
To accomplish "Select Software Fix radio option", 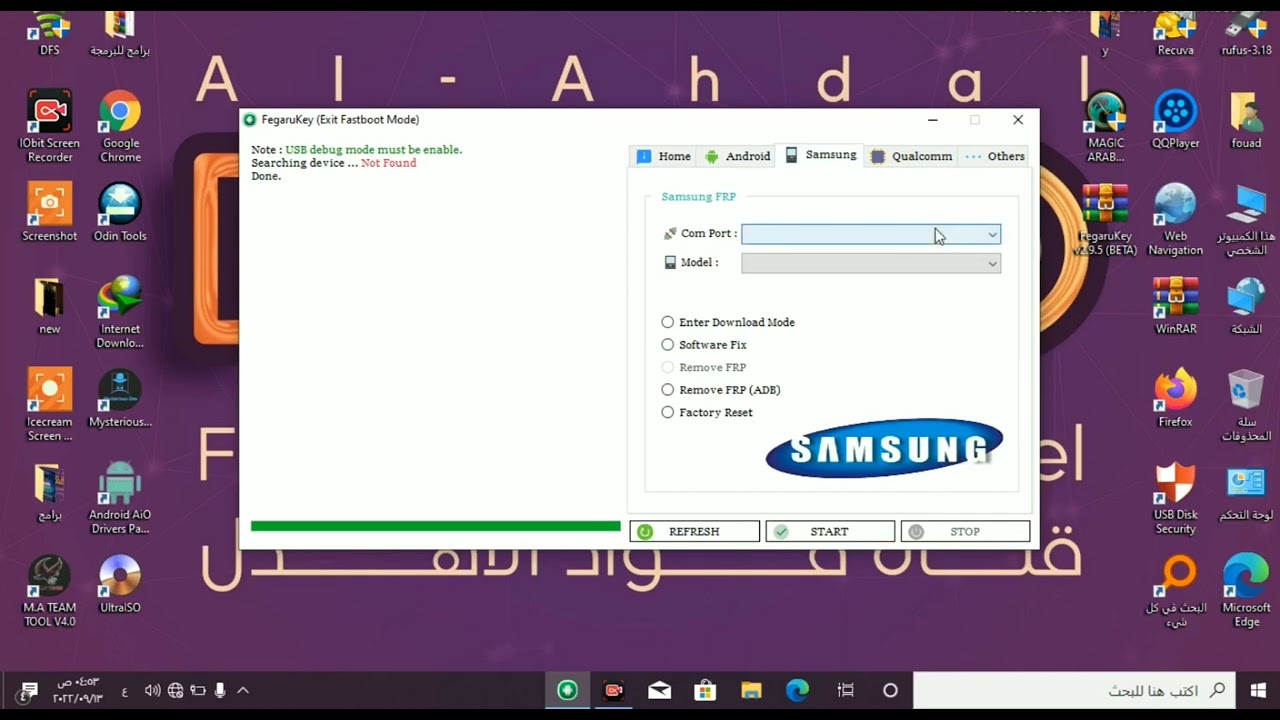I will coord(704,345).
